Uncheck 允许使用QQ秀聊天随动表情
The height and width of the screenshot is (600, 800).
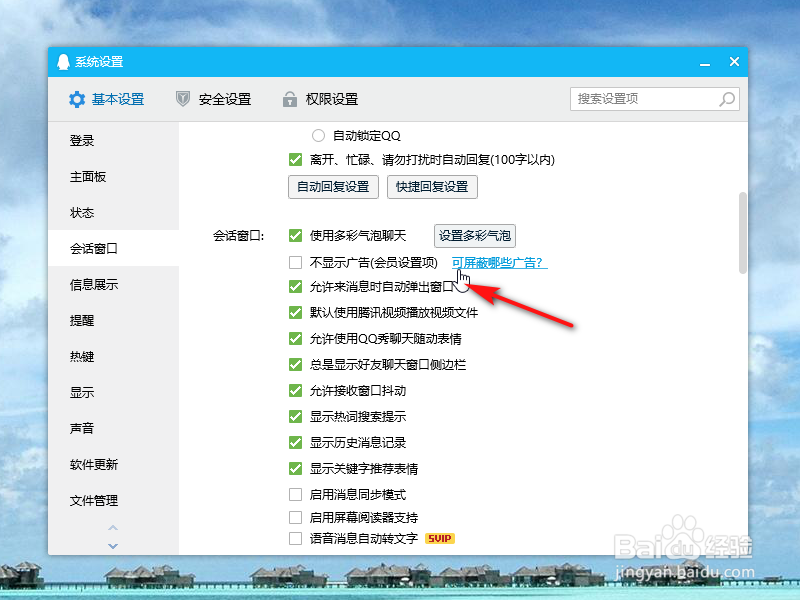(295, 338)
